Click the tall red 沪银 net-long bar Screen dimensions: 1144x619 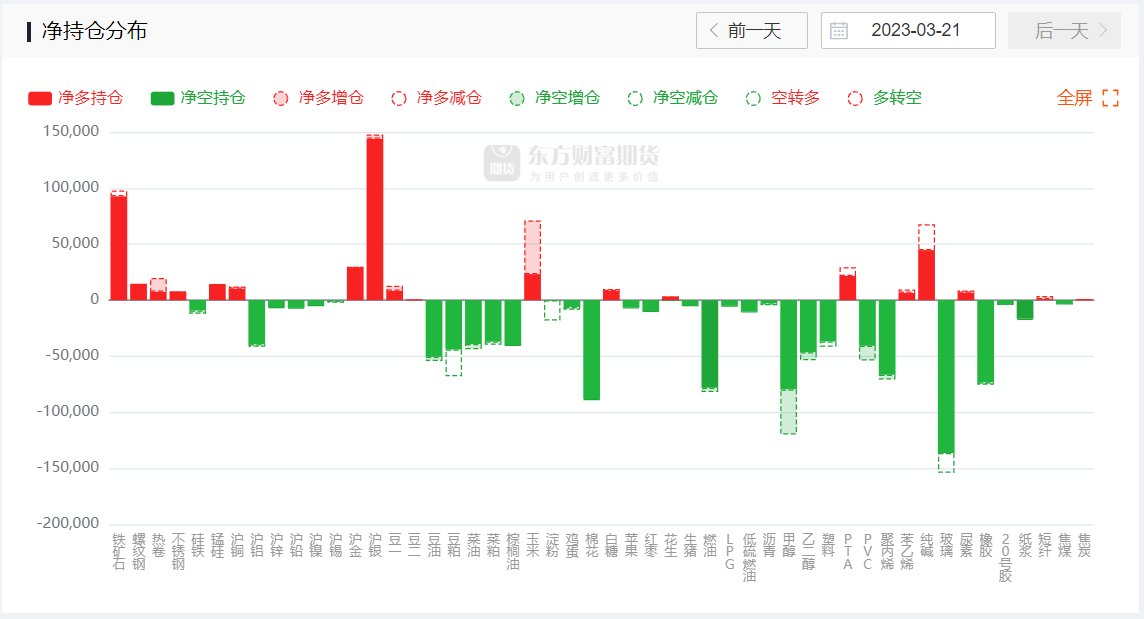click(374, 218)
